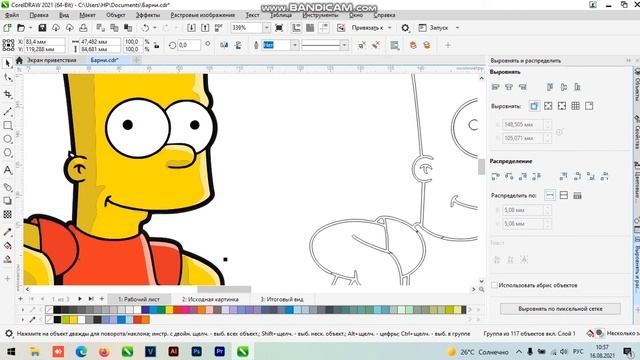The height and width of the screenshot is (360, 640).
Task: Set align to Page Center
Action: 562,106
